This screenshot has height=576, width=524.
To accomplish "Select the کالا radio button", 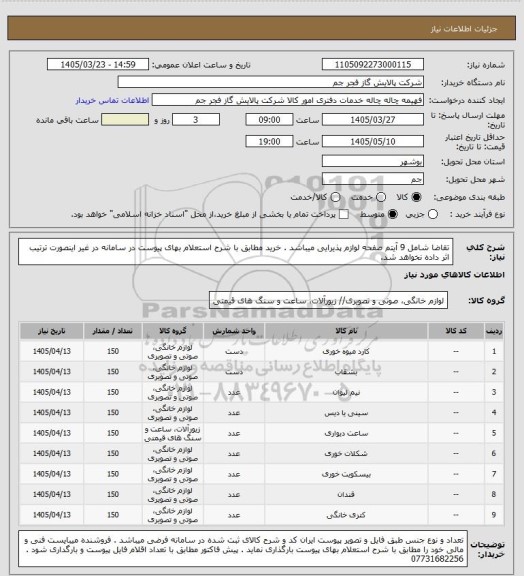I will tap(416, 197).
